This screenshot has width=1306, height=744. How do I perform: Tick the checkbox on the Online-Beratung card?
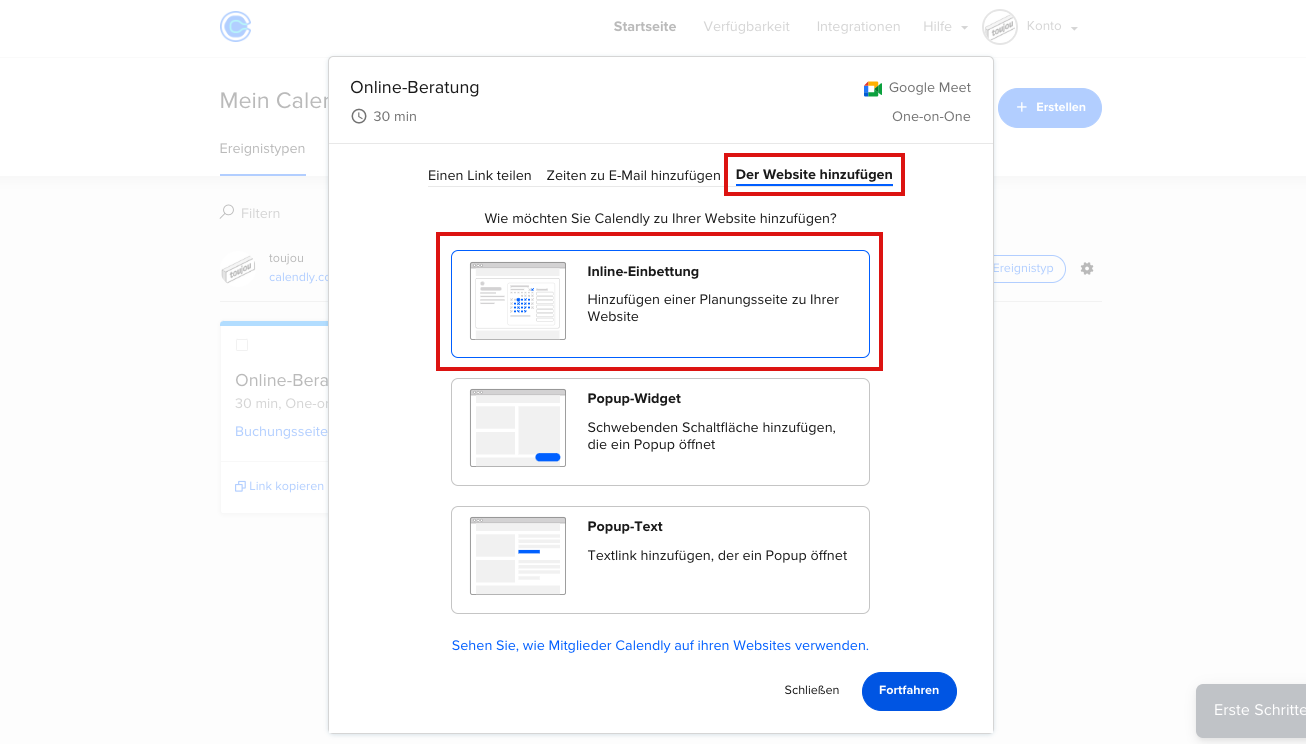click(241, 345)
